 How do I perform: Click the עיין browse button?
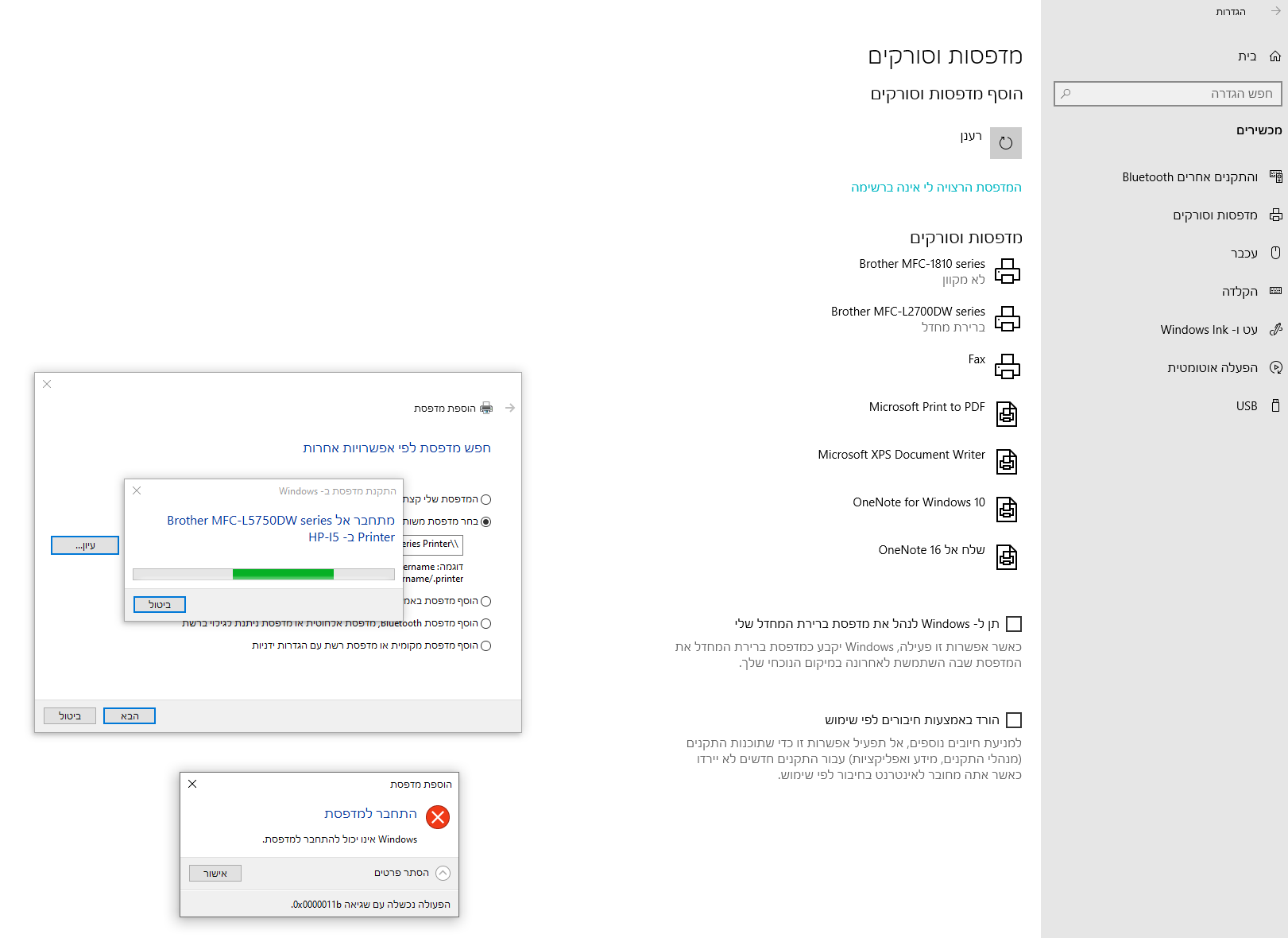pyautogui.click(x=85, y=545)
